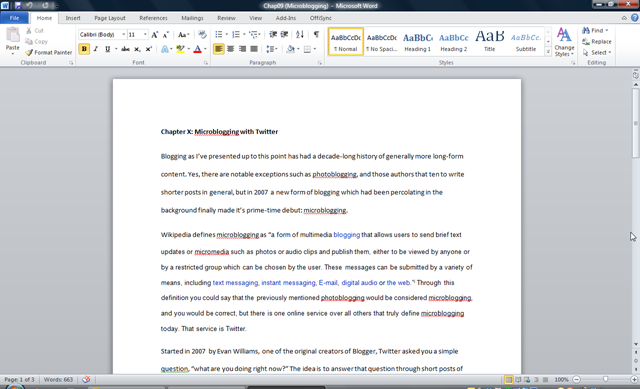Click the Undo arrow in title bar
This screenshot has height=389, width=640.
coord(29,6)
